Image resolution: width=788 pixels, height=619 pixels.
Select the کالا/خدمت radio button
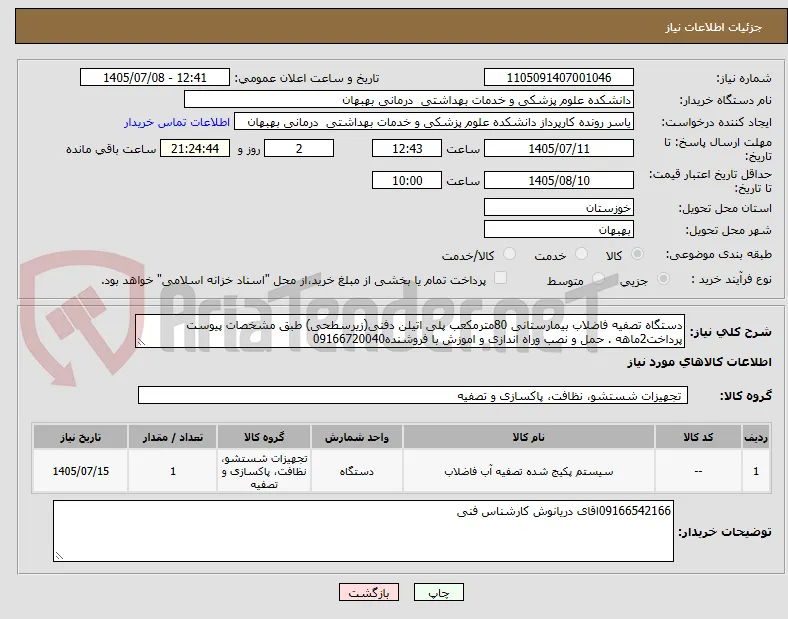pos(509,254)
